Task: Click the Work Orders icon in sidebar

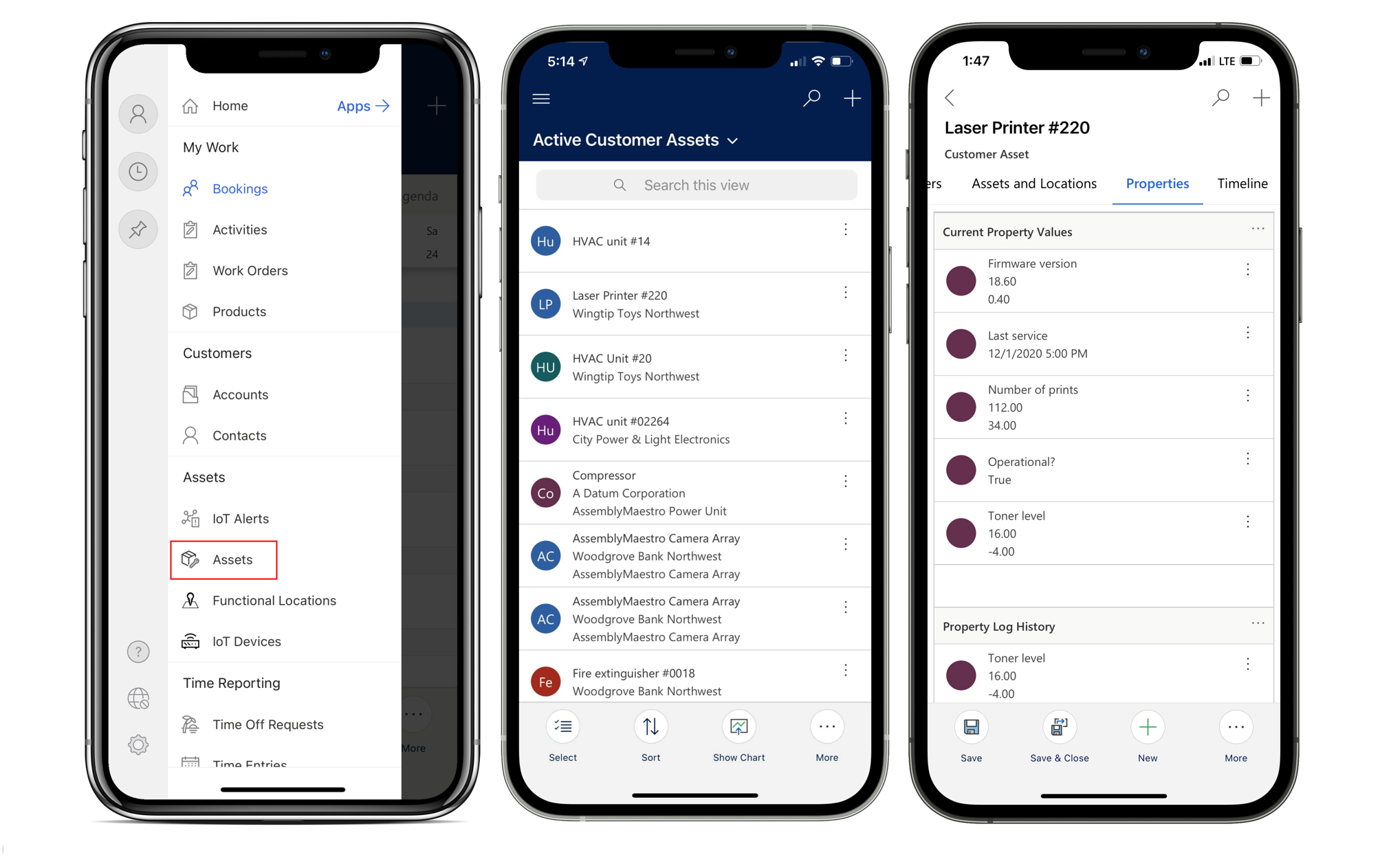Action: pos(190,270)
